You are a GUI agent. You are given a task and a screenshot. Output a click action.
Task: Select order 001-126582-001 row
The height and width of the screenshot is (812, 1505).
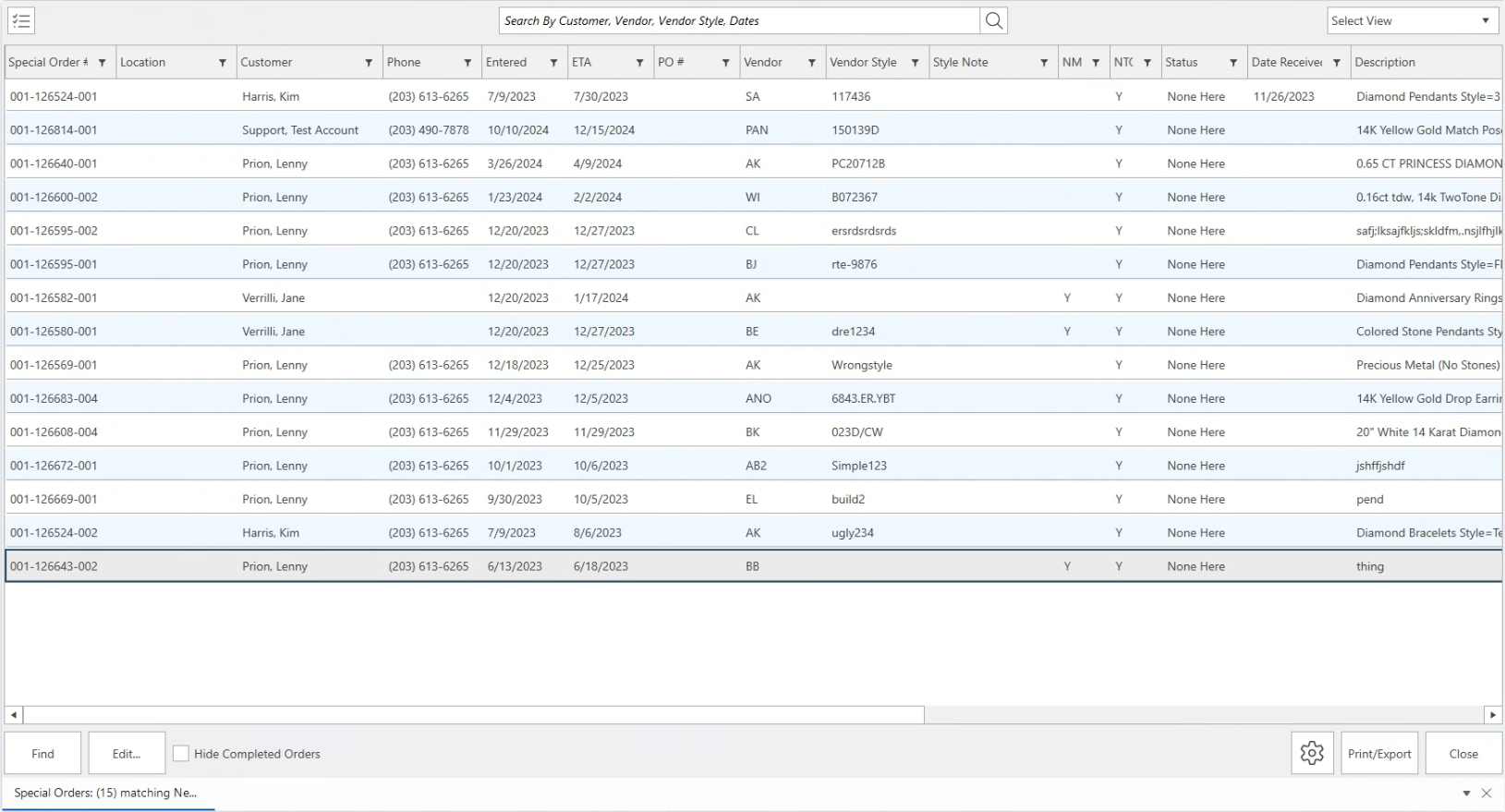[753, 297]
